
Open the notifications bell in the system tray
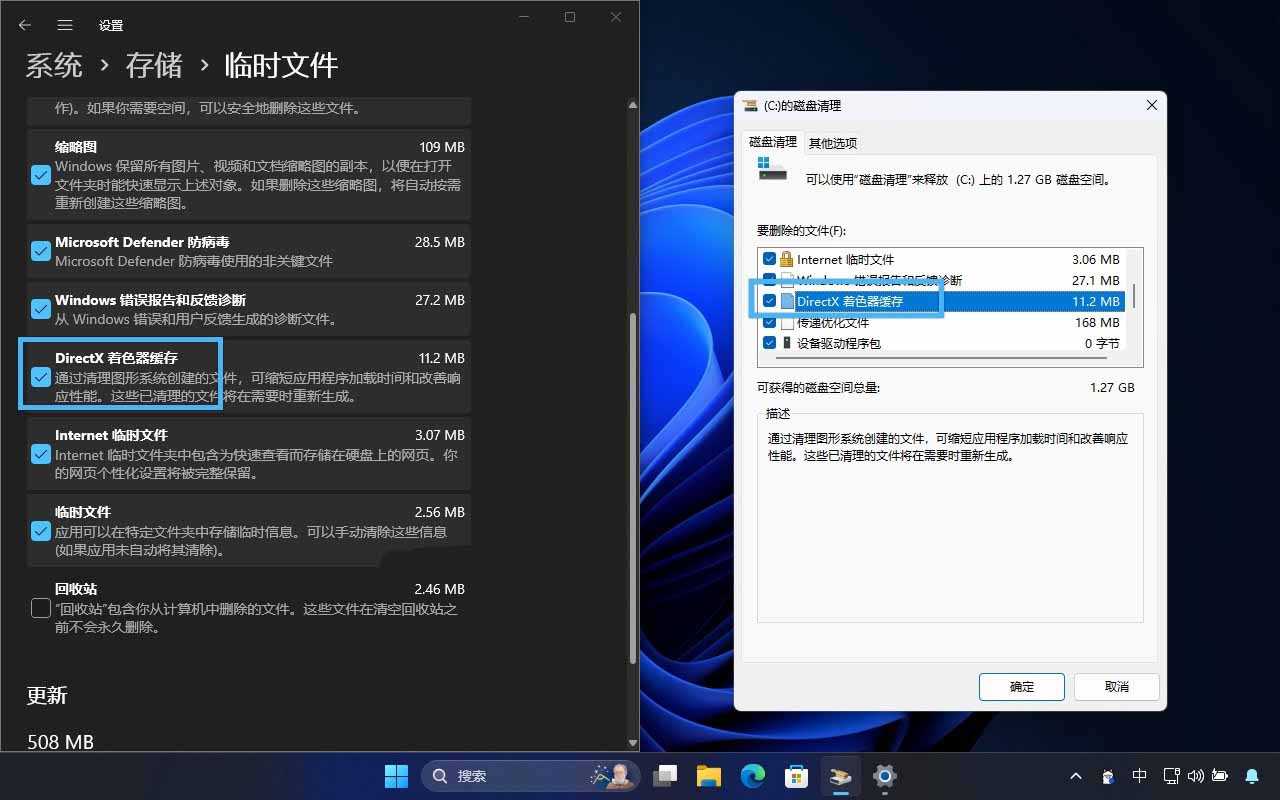pyautogui.click(x=1252, y=775)
